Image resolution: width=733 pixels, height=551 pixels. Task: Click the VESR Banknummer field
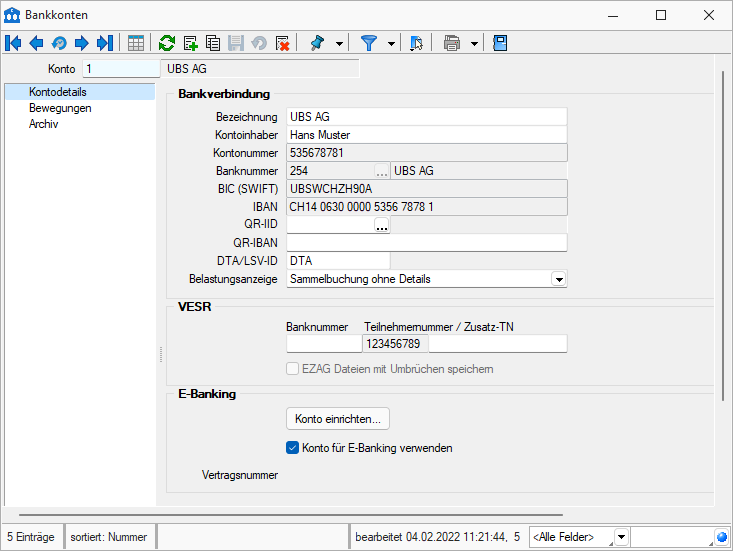[324, 344]
